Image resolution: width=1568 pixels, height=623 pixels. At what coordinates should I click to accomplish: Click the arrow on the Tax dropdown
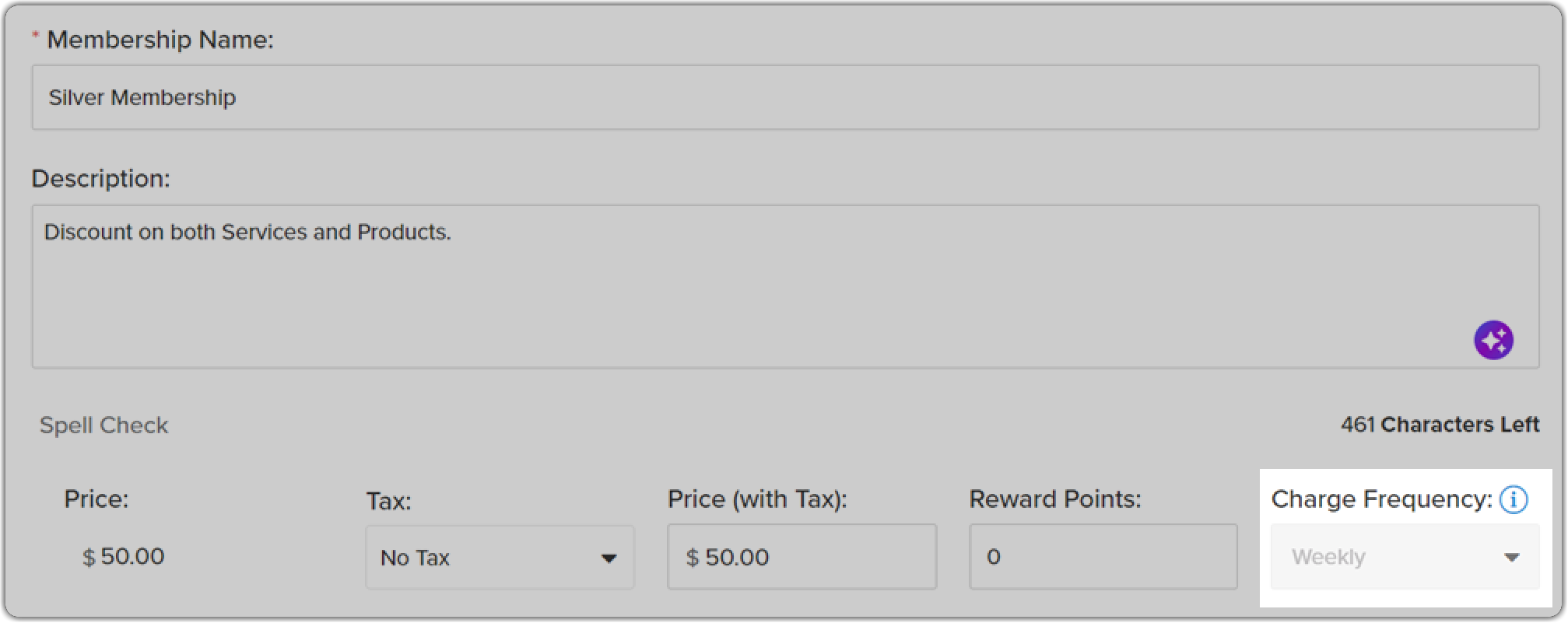[609, 558]
